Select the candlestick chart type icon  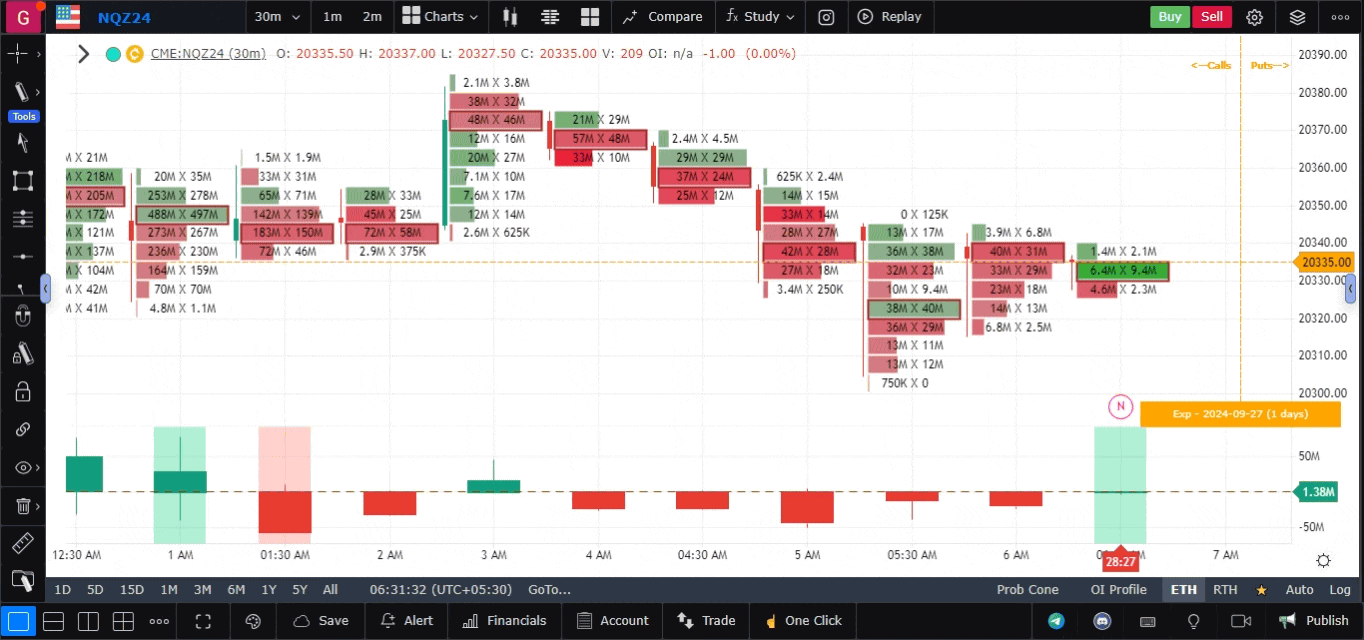510,17
